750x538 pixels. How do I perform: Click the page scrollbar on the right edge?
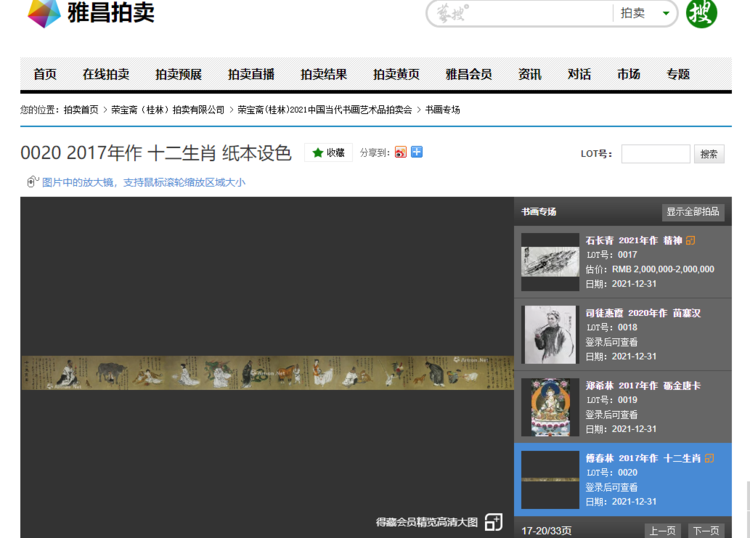click(x=748, y=509)
